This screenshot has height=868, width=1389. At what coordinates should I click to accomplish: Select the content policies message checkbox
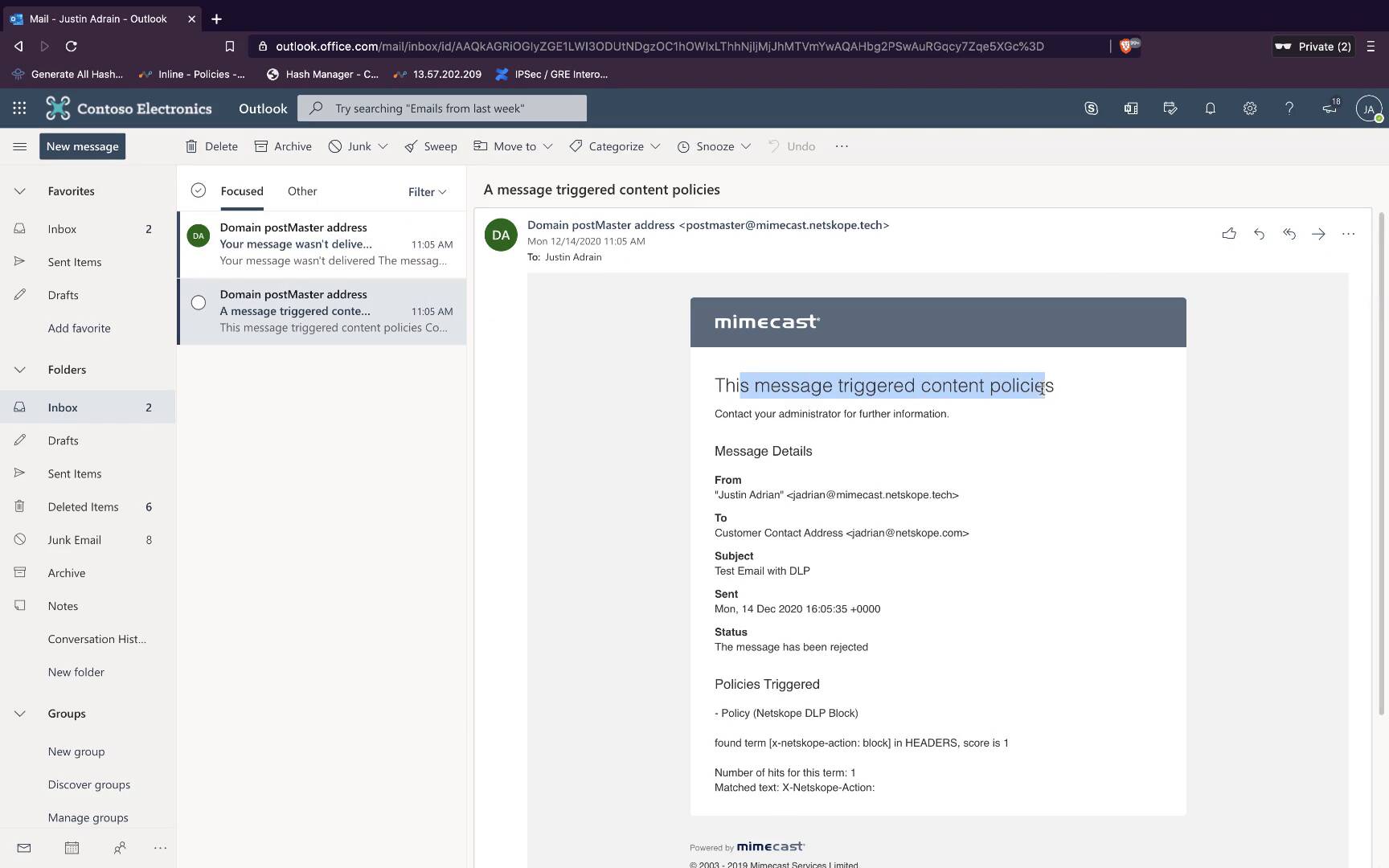(199, 303)
